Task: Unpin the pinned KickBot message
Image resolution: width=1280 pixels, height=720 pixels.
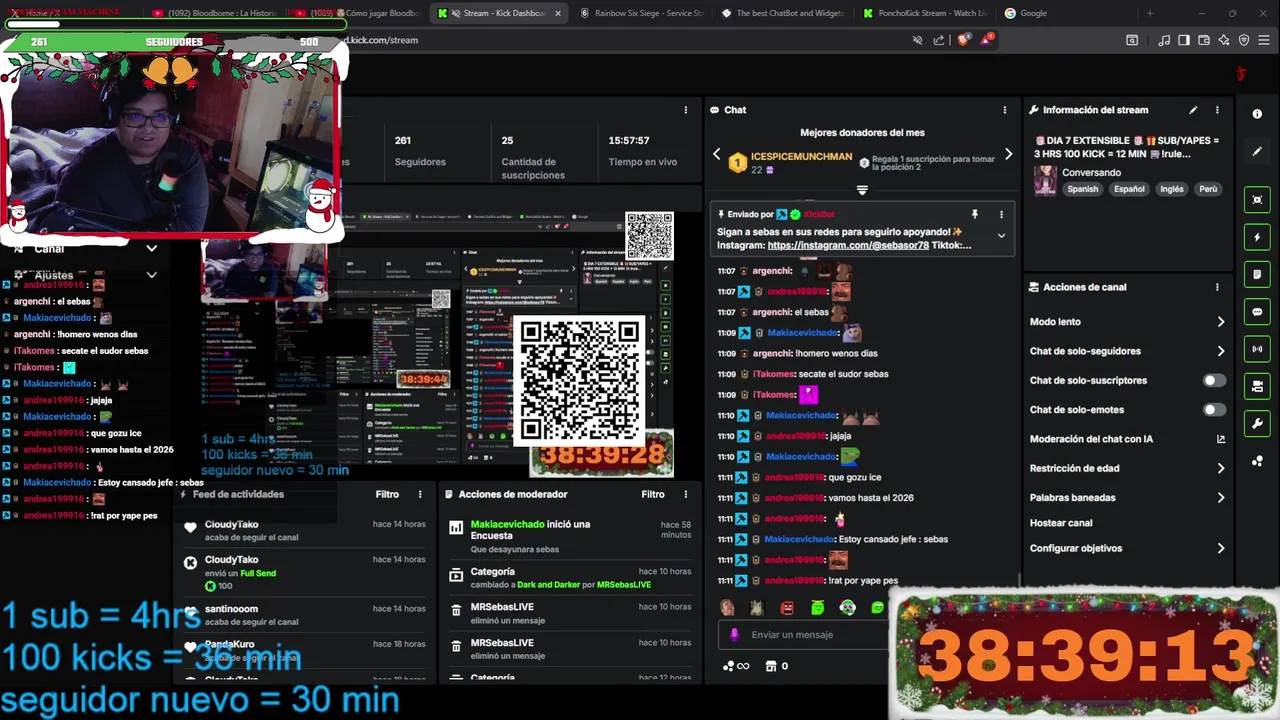Action: click(974, 214)
